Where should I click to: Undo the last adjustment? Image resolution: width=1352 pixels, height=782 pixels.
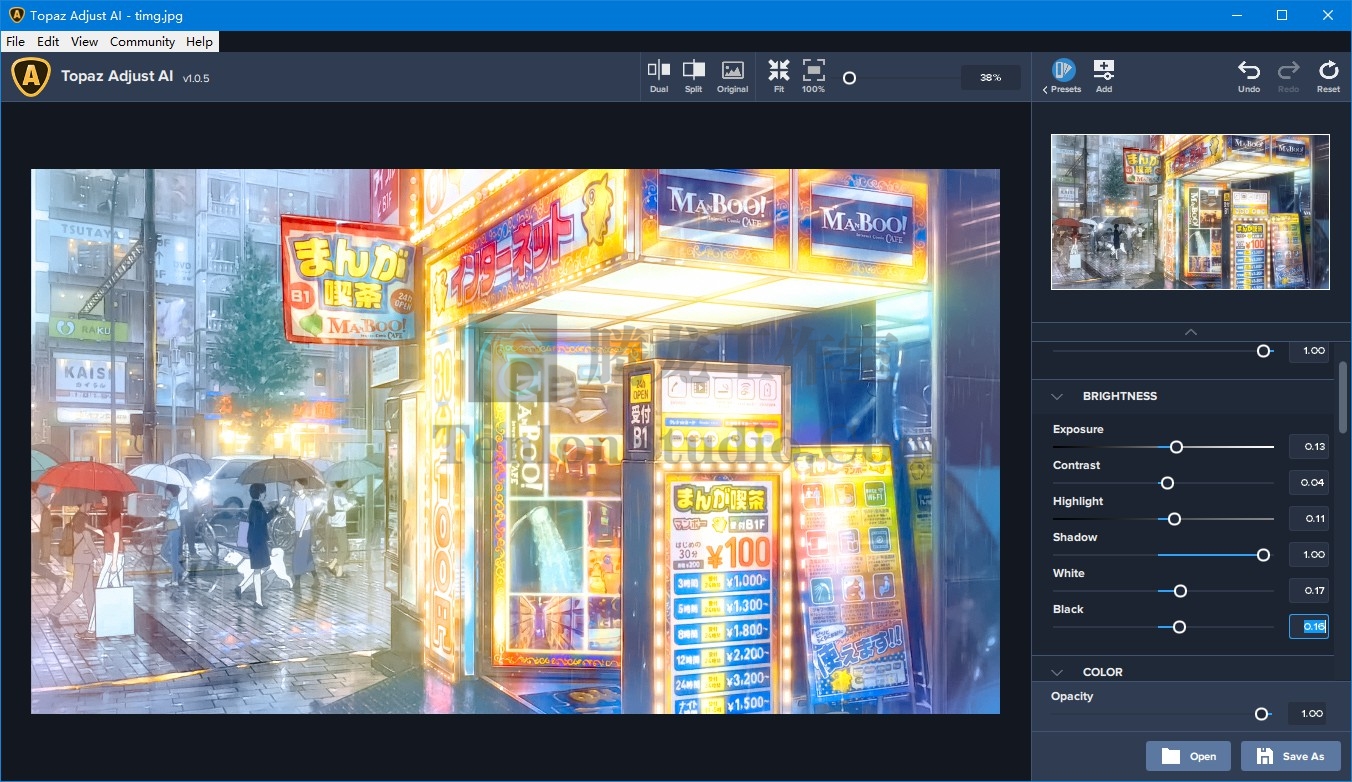tap(1249, 76)
